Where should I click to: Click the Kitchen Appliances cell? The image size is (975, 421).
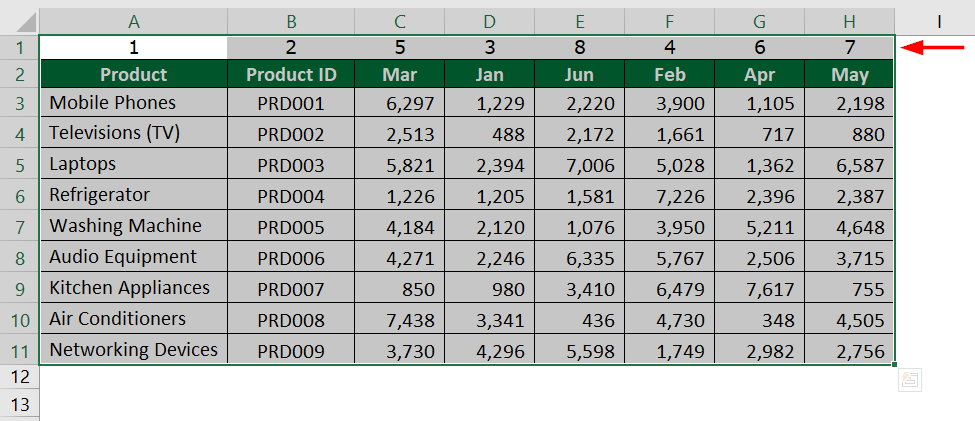pyautogui.click(x=134, y=288)
